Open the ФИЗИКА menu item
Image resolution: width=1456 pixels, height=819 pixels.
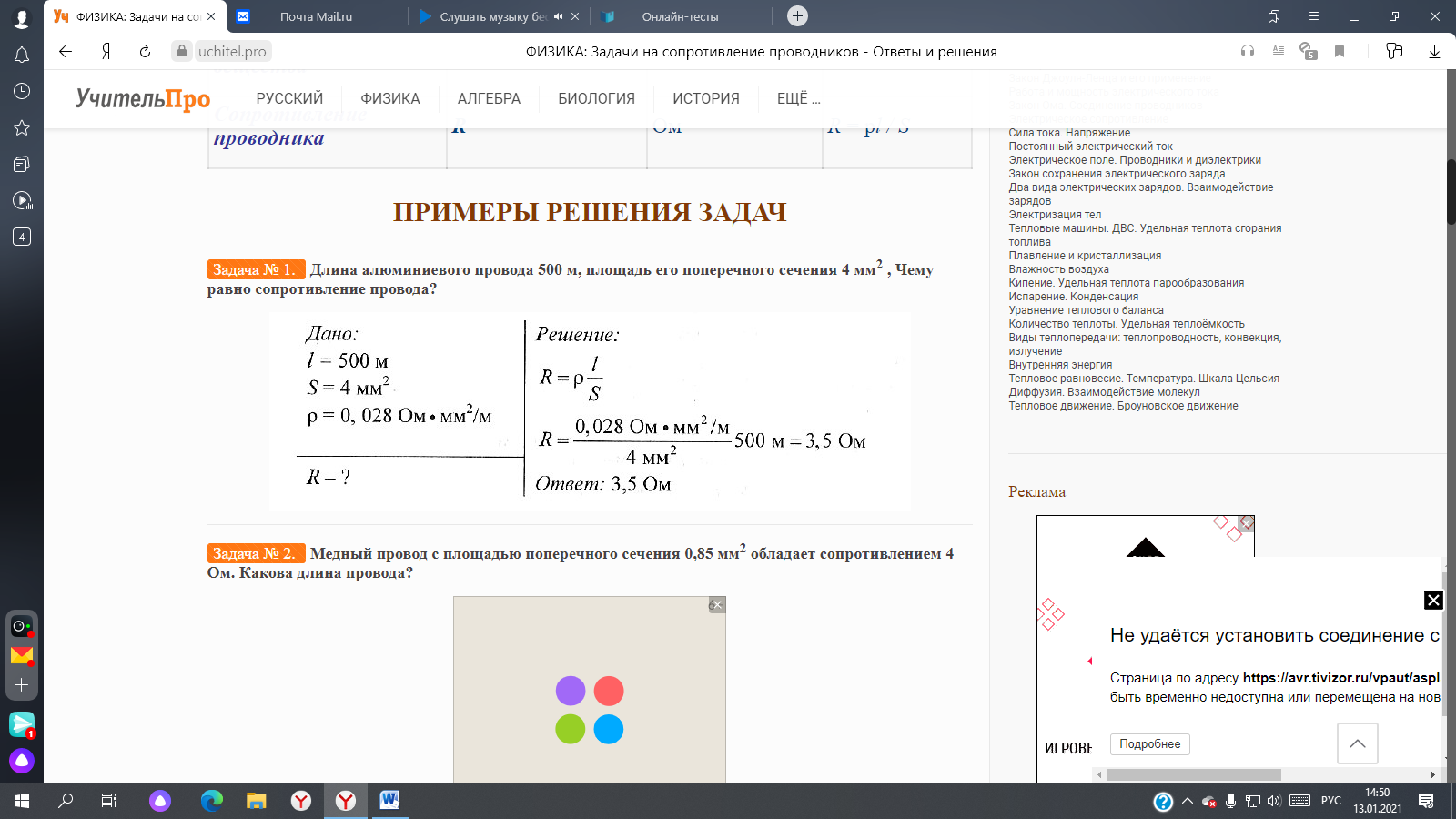coord(390,98)
